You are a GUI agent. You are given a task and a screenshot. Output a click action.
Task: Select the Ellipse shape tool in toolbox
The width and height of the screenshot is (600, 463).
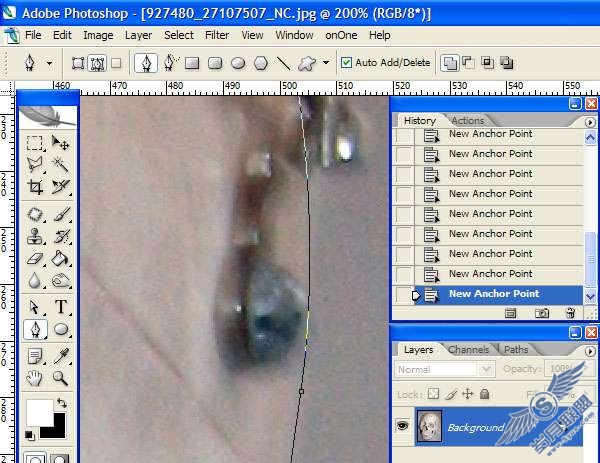coord(60,329)
